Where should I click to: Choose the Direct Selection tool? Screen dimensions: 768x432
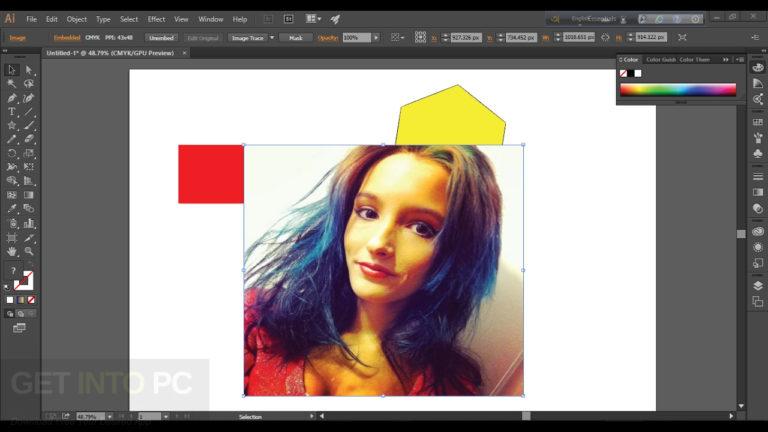(x=29, y=70)
